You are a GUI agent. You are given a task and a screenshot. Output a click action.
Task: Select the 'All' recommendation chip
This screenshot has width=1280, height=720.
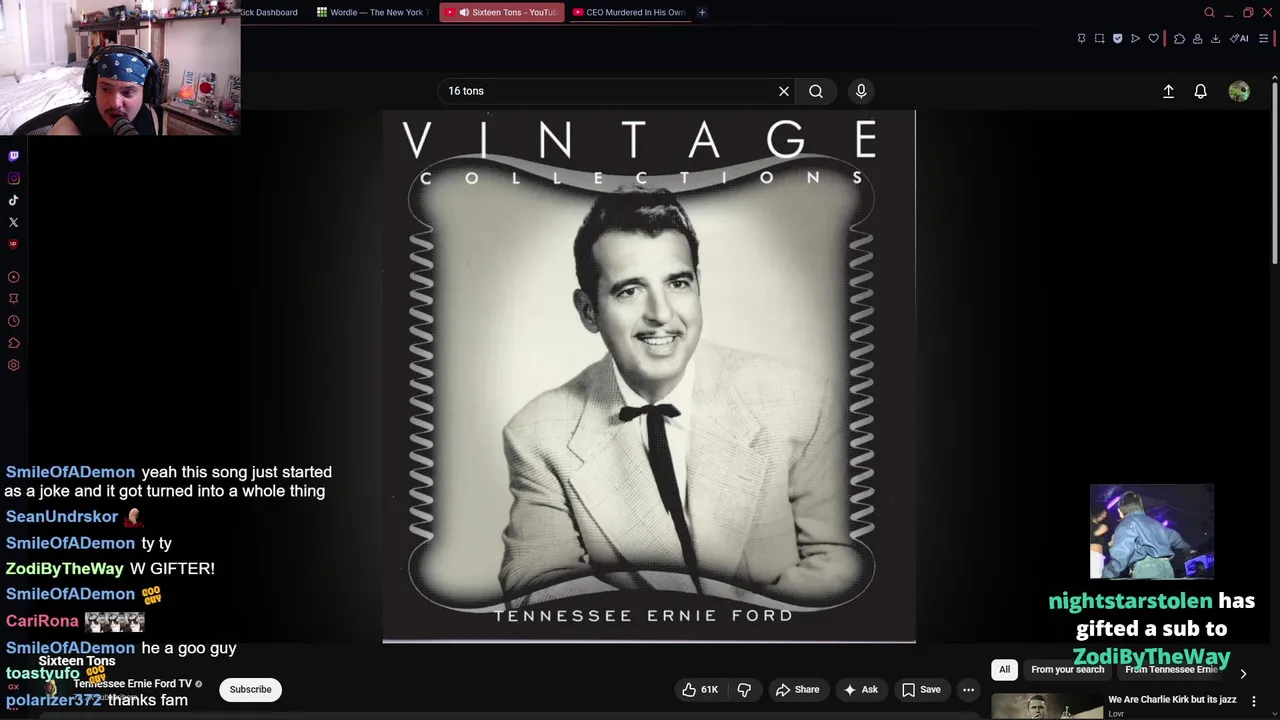click(1004, 670)
